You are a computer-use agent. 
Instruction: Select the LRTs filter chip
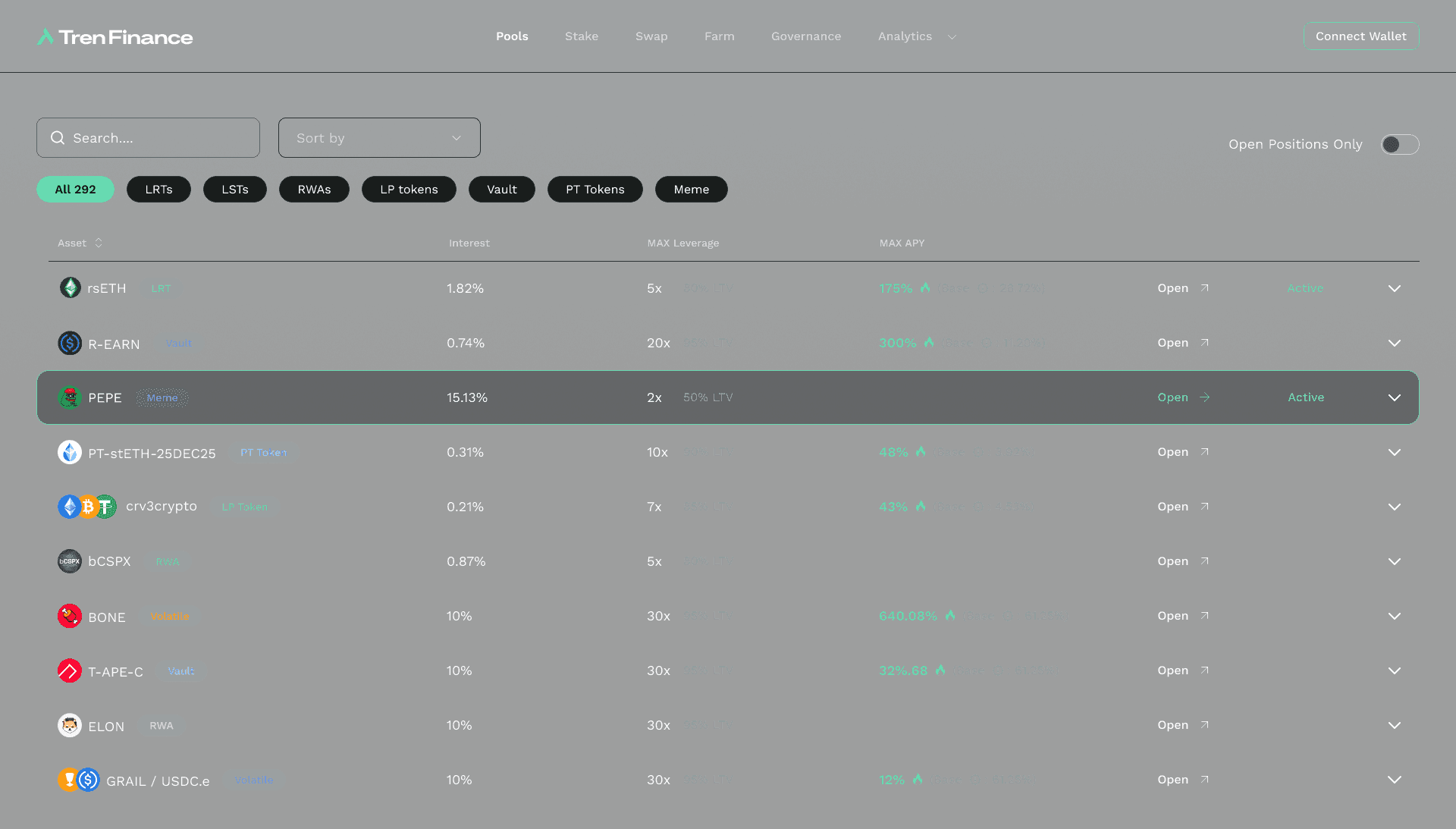click(x=158, y=189)
